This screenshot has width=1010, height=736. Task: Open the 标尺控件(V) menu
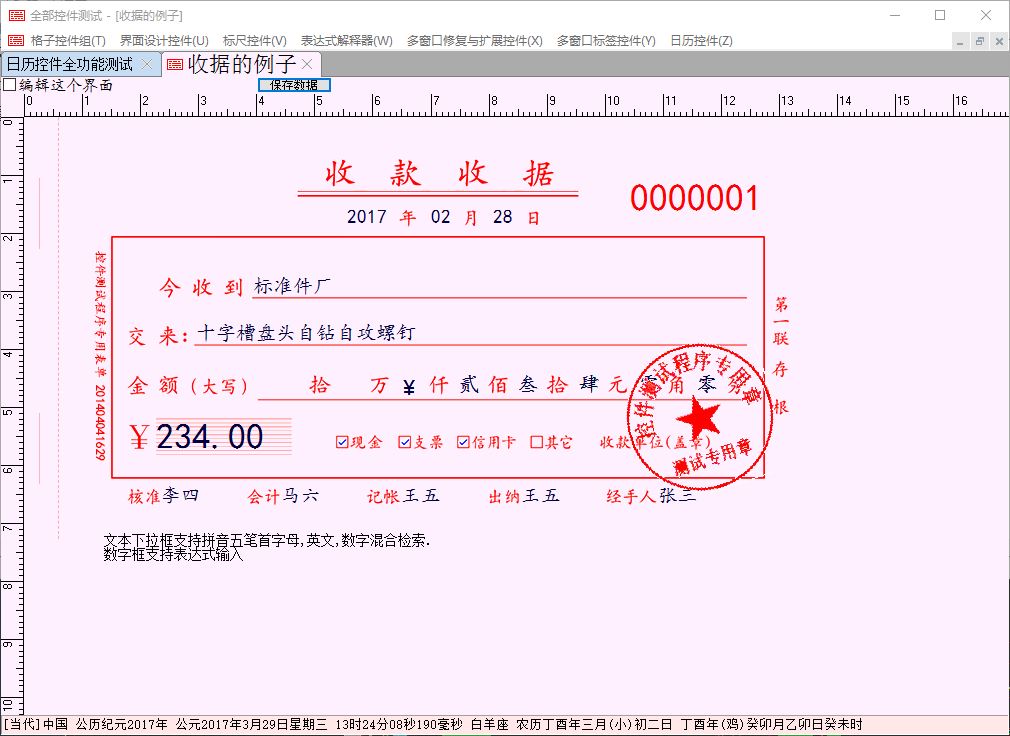254,41
